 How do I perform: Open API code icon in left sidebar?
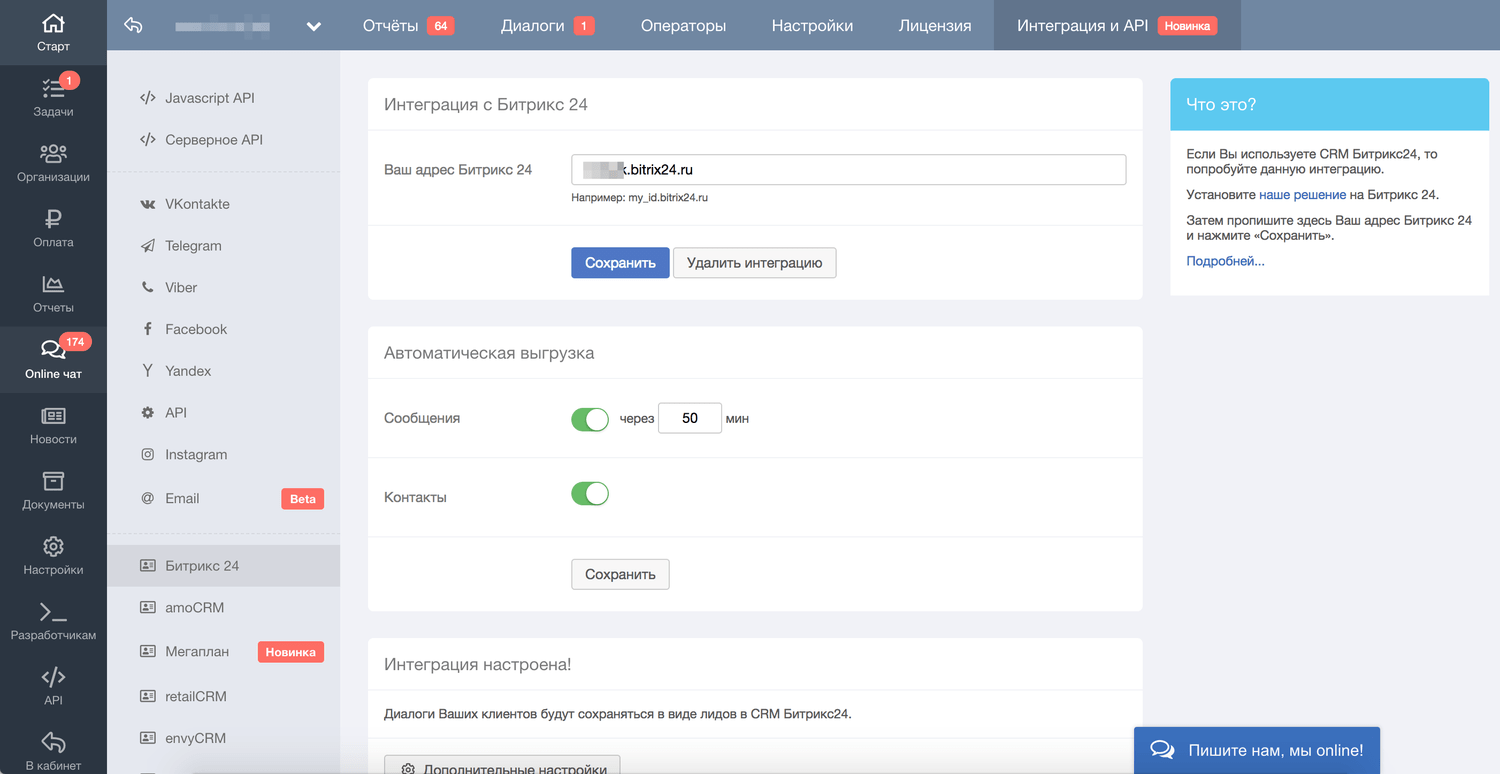53,677
